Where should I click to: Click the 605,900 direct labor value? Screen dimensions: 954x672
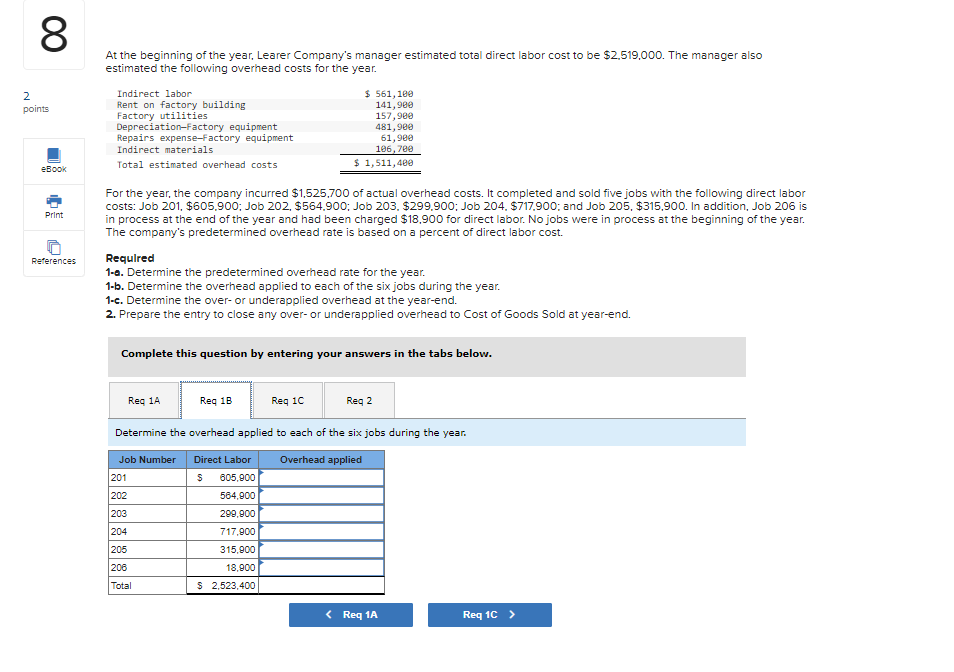pos(237,478)
